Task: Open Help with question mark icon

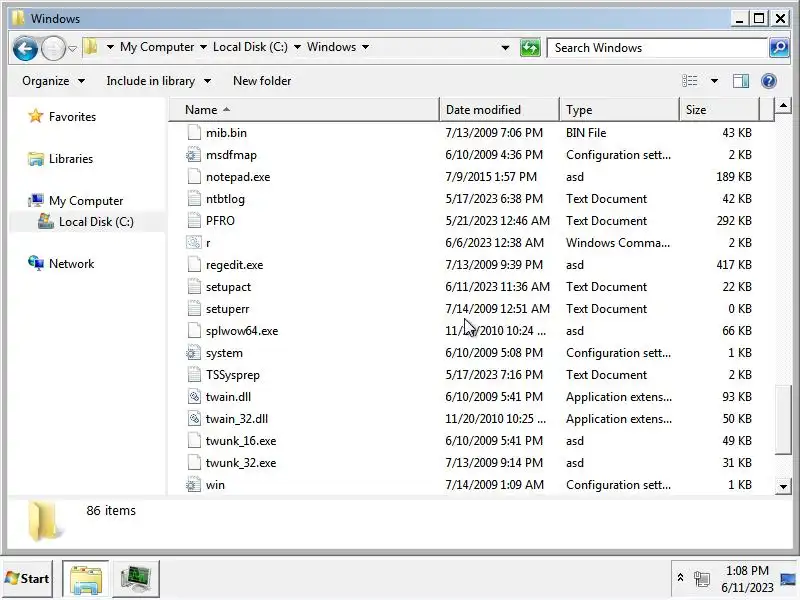Action: click(x=768, y=81)
